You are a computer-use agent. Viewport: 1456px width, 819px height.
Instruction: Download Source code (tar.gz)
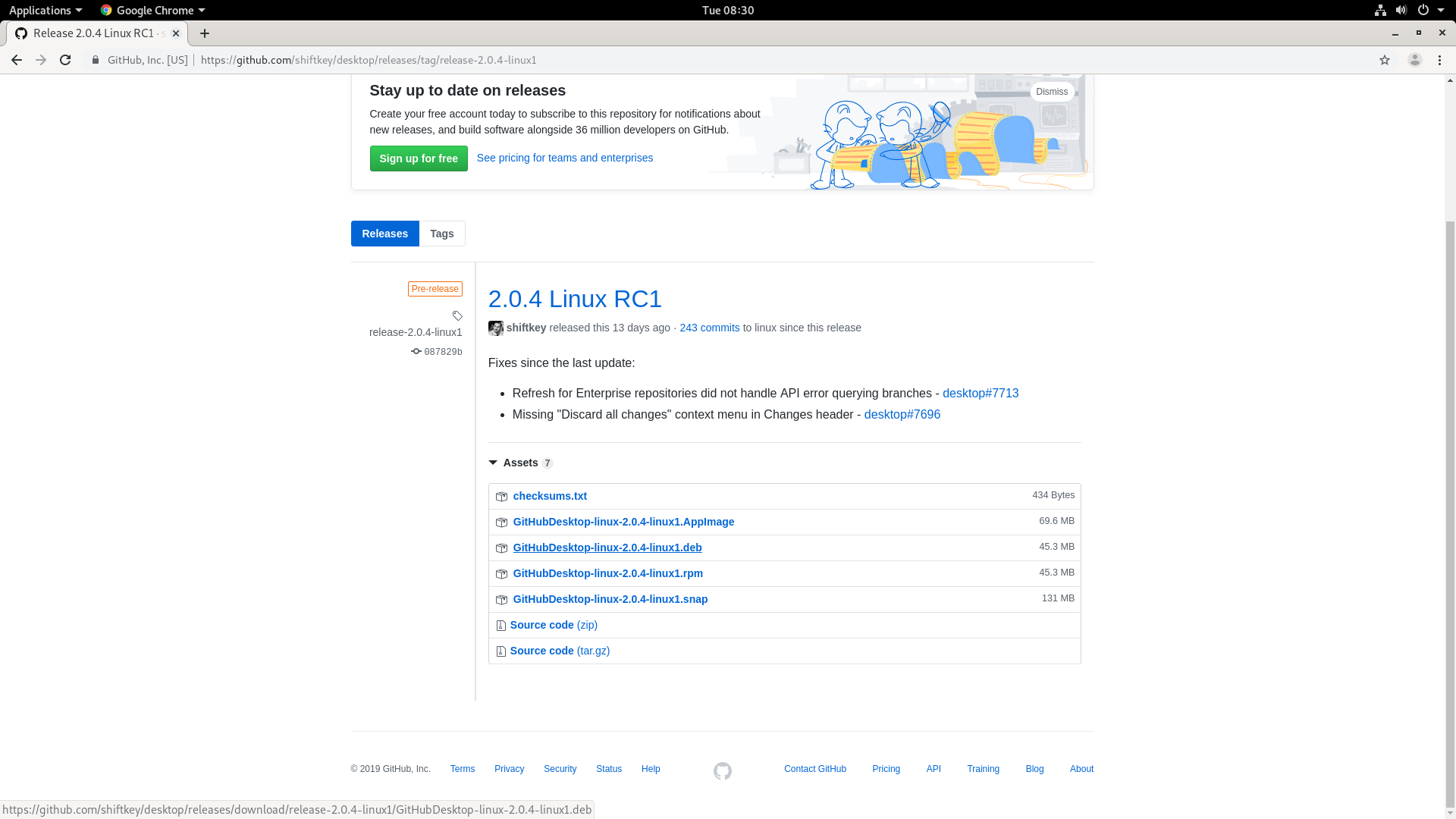coord(560,651)
